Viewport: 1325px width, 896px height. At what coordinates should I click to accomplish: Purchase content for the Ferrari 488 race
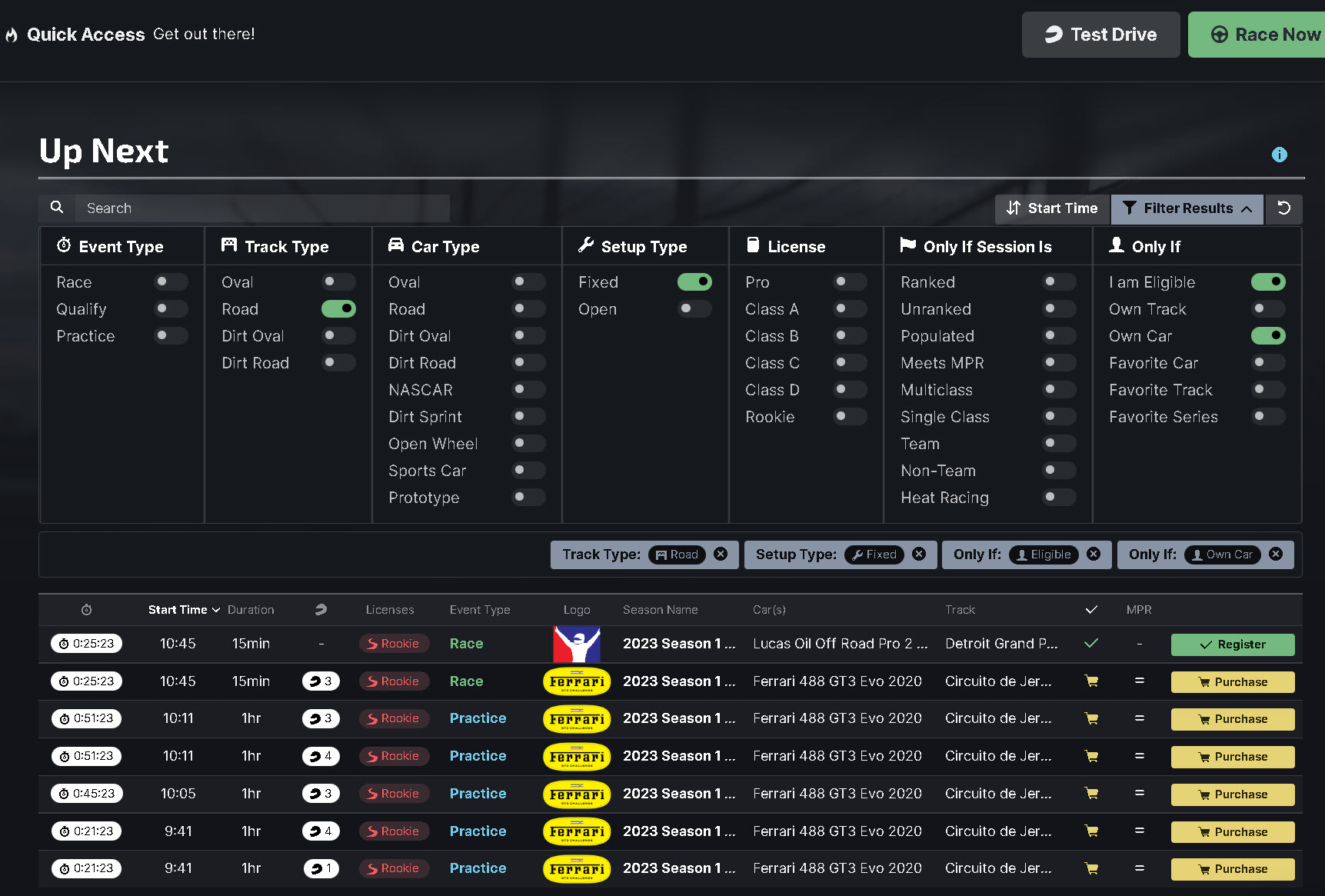point(1233,681)
